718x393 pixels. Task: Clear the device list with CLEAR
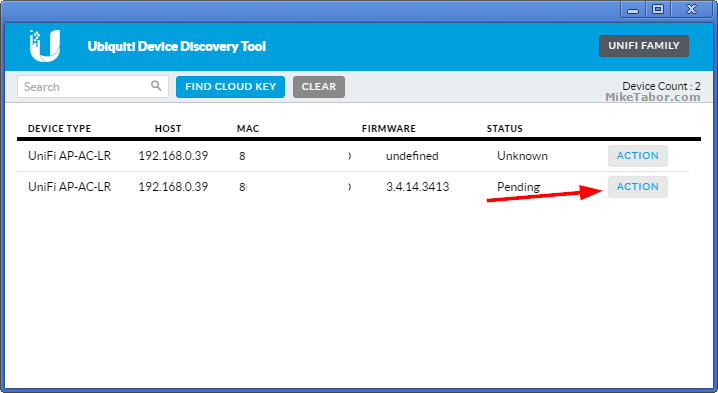coord(319,87)
